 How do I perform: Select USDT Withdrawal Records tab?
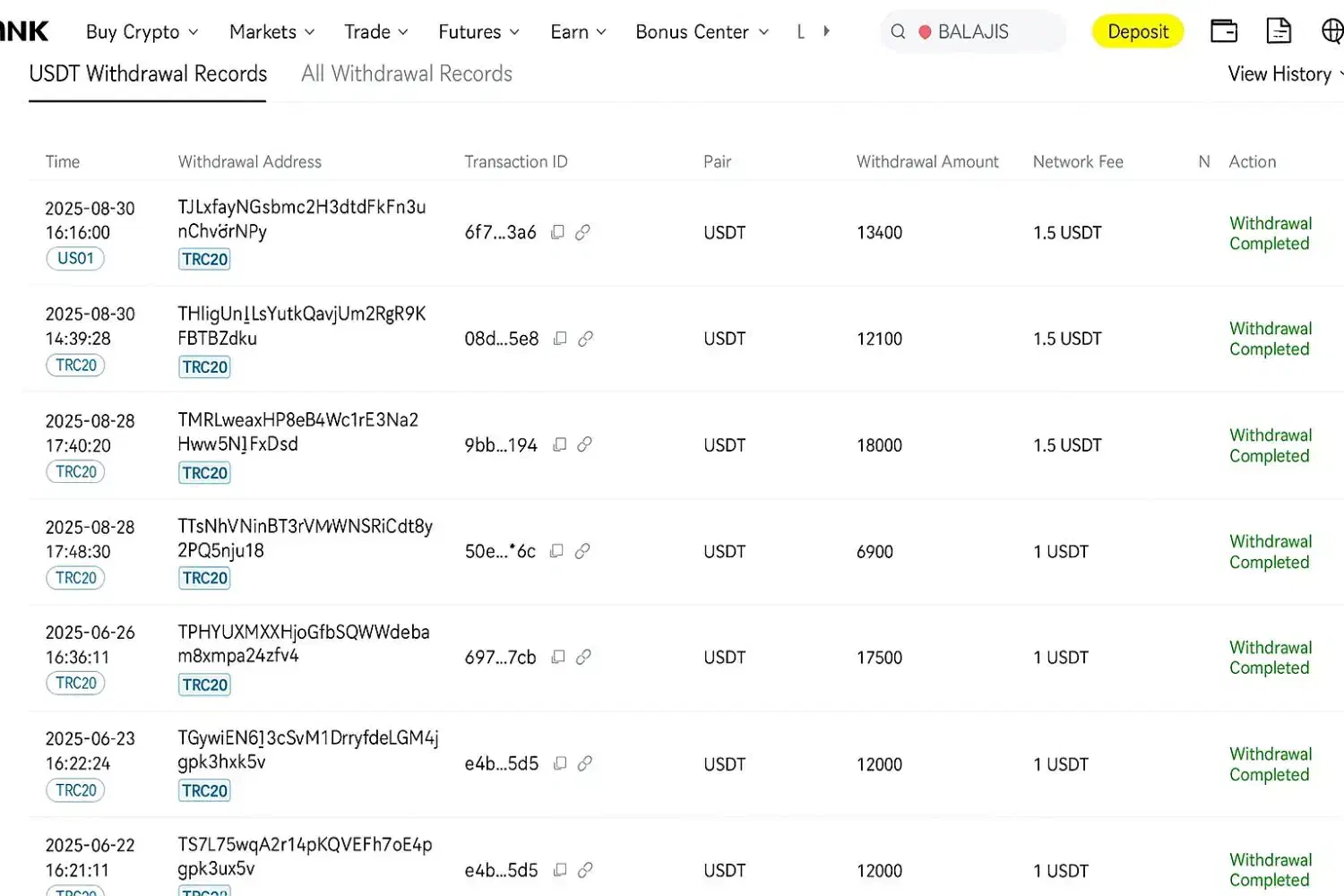point(148,74)
